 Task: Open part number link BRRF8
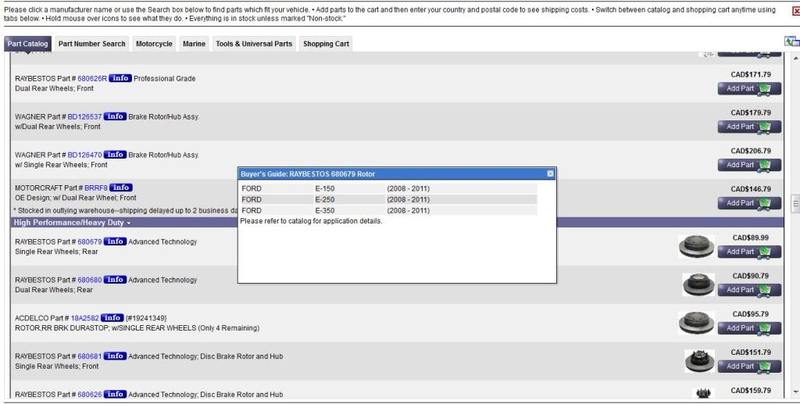click(x=96, y=188)
